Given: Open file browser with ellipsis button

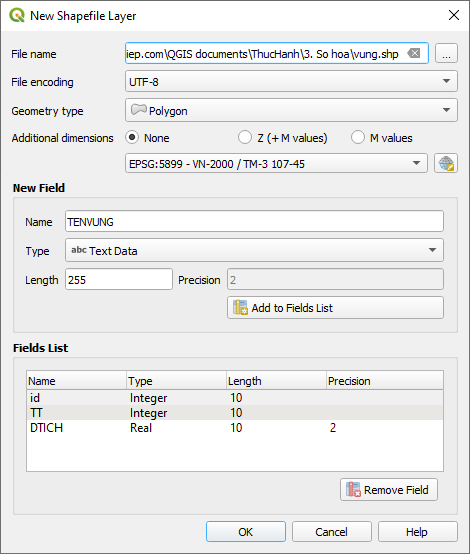Looking at the screenshot, I should point(446,53).
